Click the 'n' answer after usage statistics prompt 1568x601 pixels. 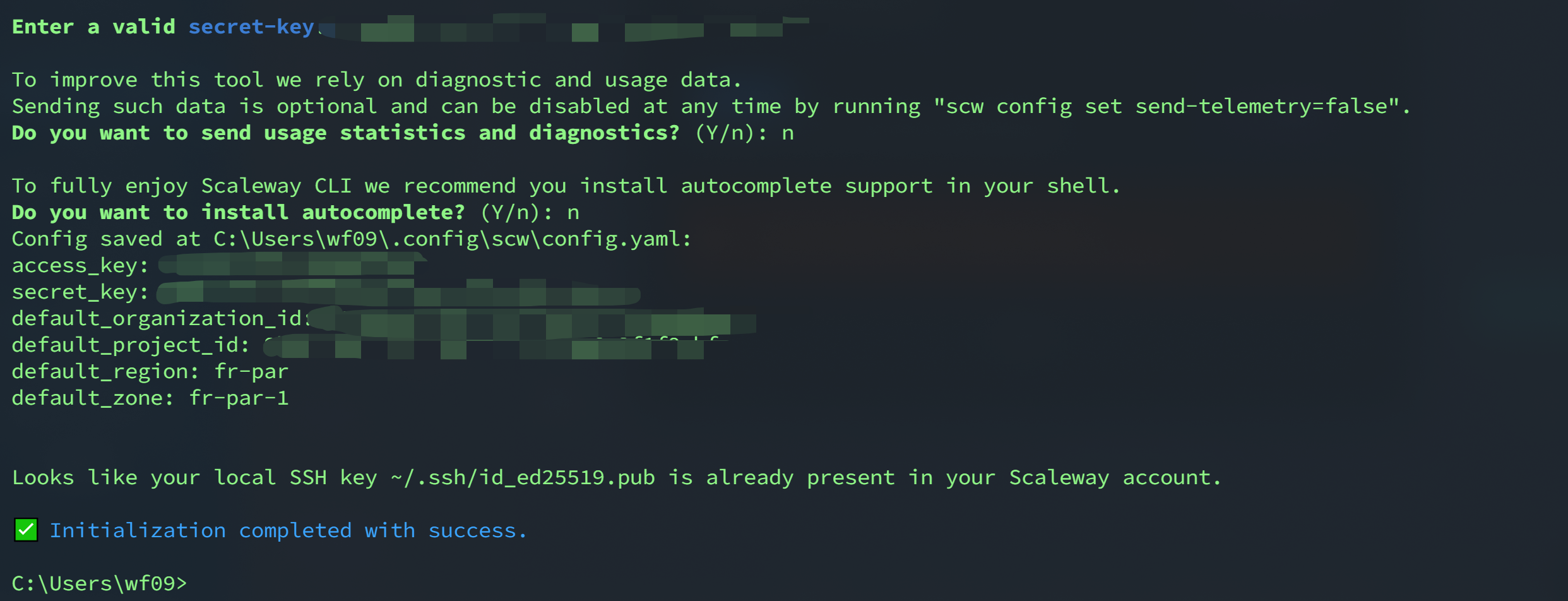[x=788, y=133]
